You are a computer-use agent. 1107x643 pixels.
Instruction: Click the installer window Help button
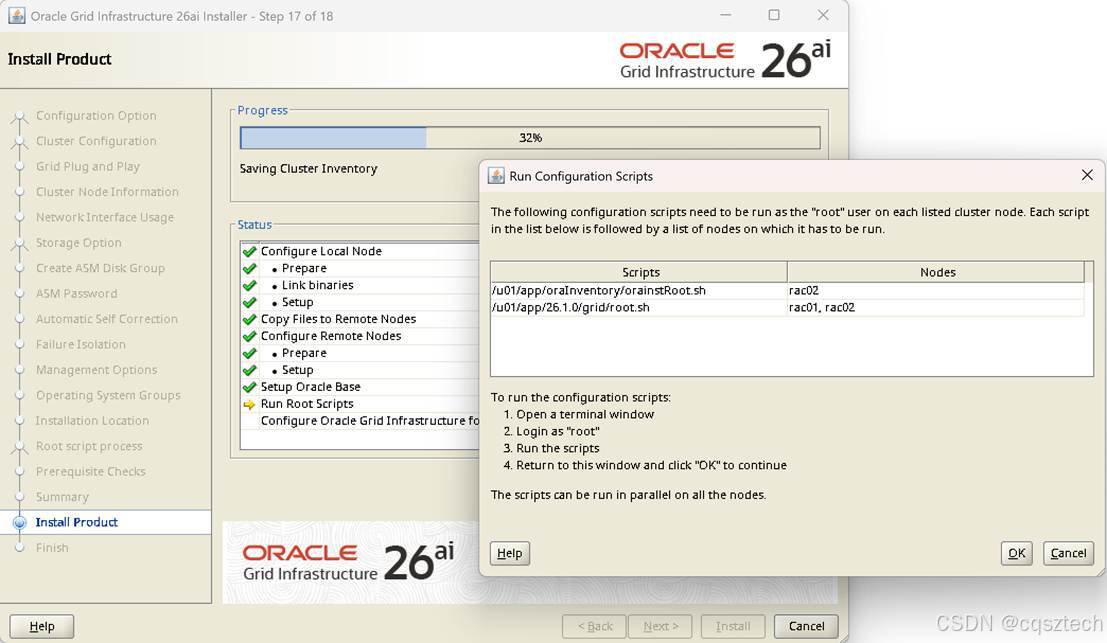tap(41, 625)
